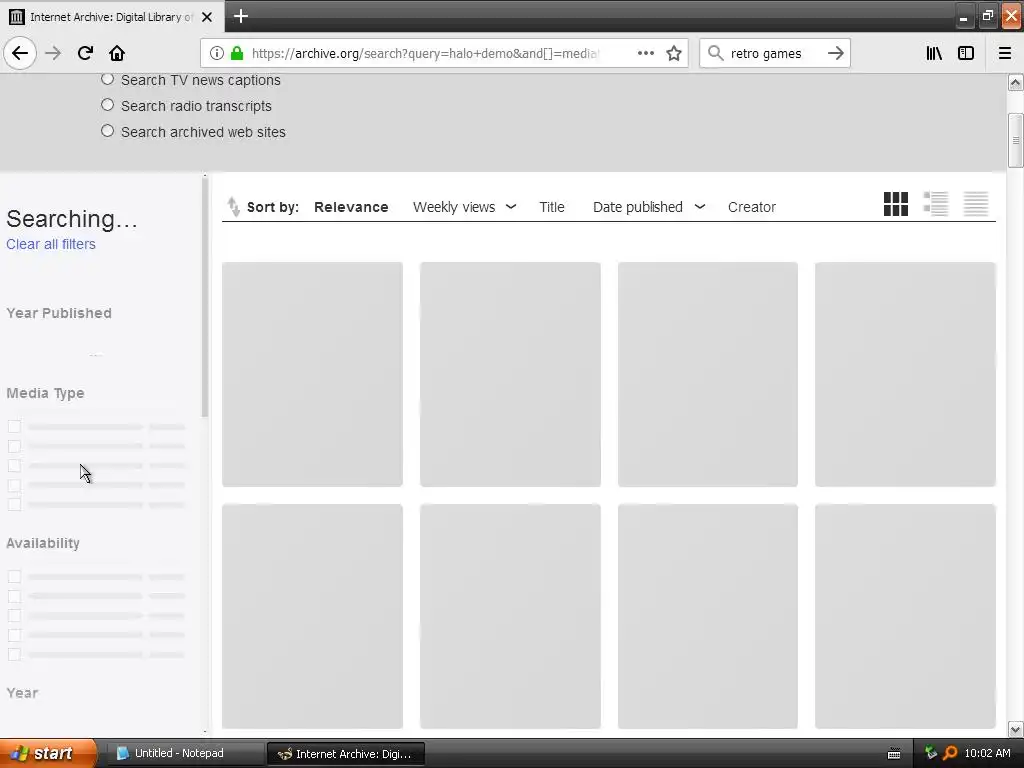The height and width of the screenshot is (768, 1024).
Task: Close the Internet Archive tab
Action: [x=206, y=17]
